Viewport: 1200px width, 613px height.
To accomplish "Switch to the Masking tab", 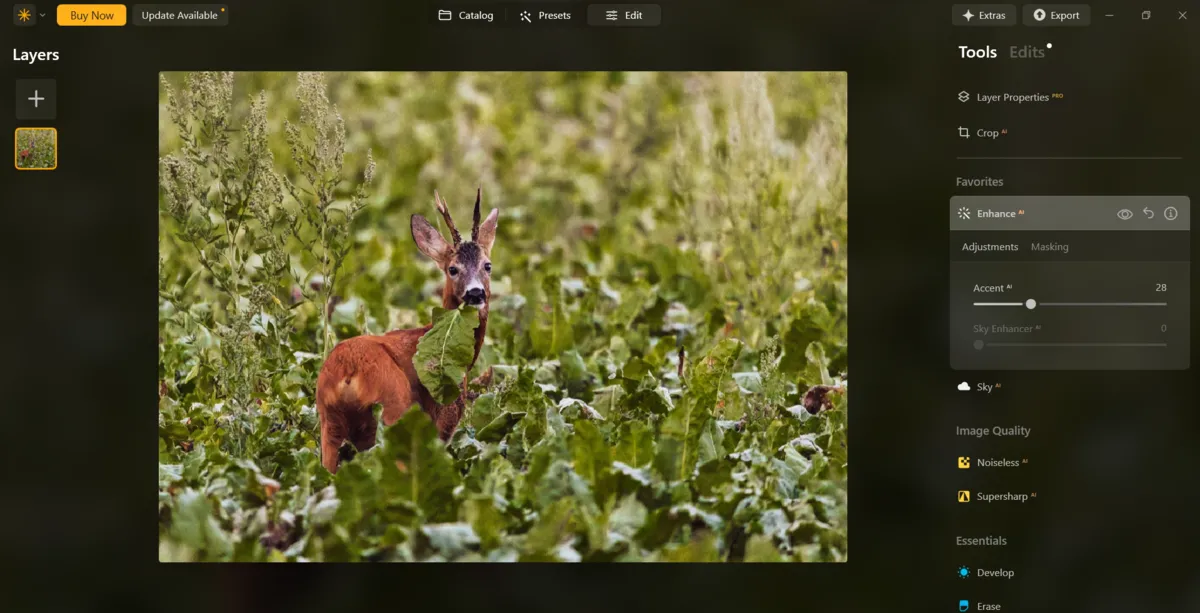I will coord(1049,246).
